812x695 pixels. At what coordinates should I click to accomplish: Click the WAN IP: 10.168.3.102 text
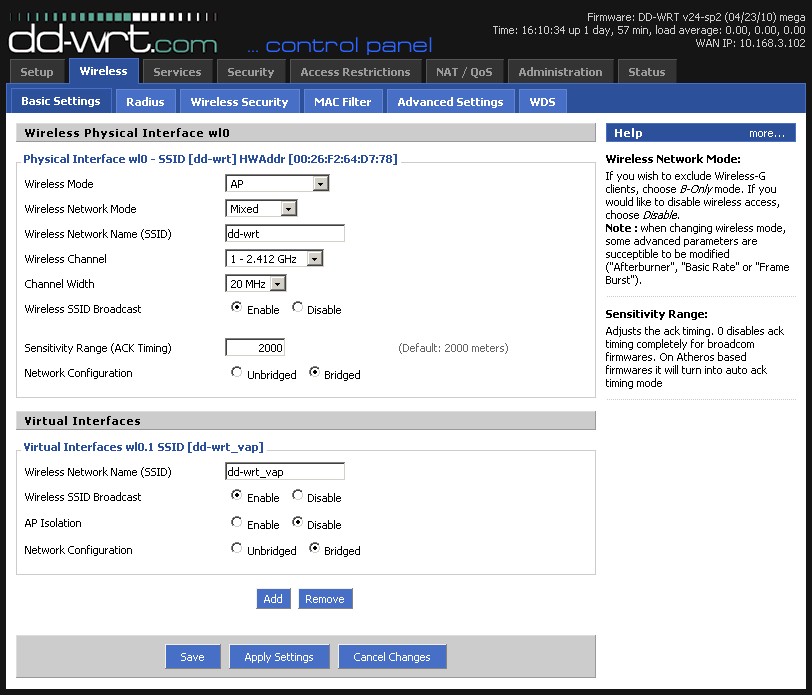click(750, 43)
